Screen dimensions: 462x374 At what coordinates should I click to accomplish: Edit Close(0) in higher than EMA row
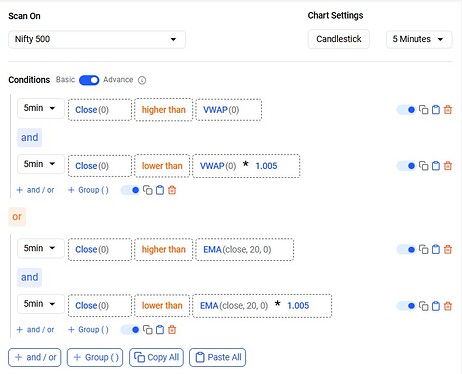[x=100, y=249]
